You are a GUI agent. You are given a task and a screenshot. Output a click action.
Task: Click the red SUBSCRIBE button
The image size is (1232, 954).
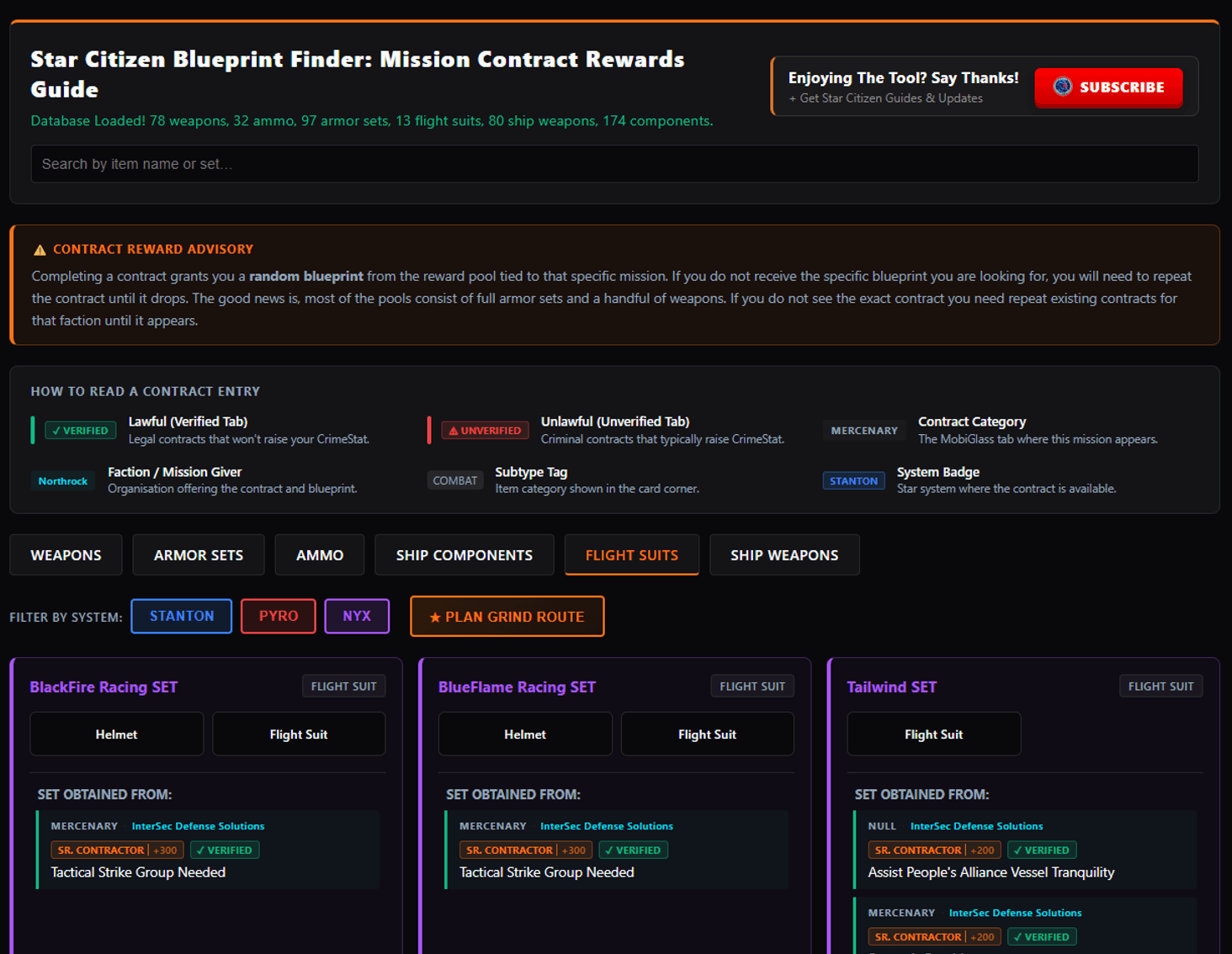click(x=1108, y=87)
